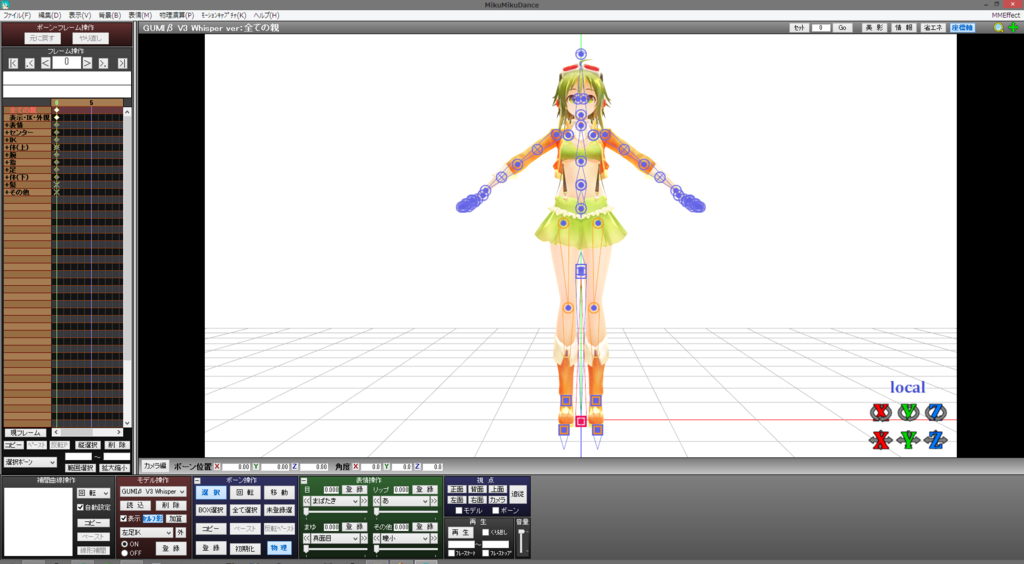This screenshot has width=1024, height=564.
Task: Click the green cross pan view icon
Action: (1013, 27)
